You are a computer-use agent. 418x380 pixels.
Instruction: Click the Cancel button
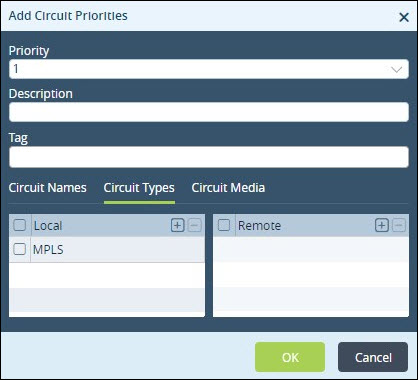[x=373, y=357]
